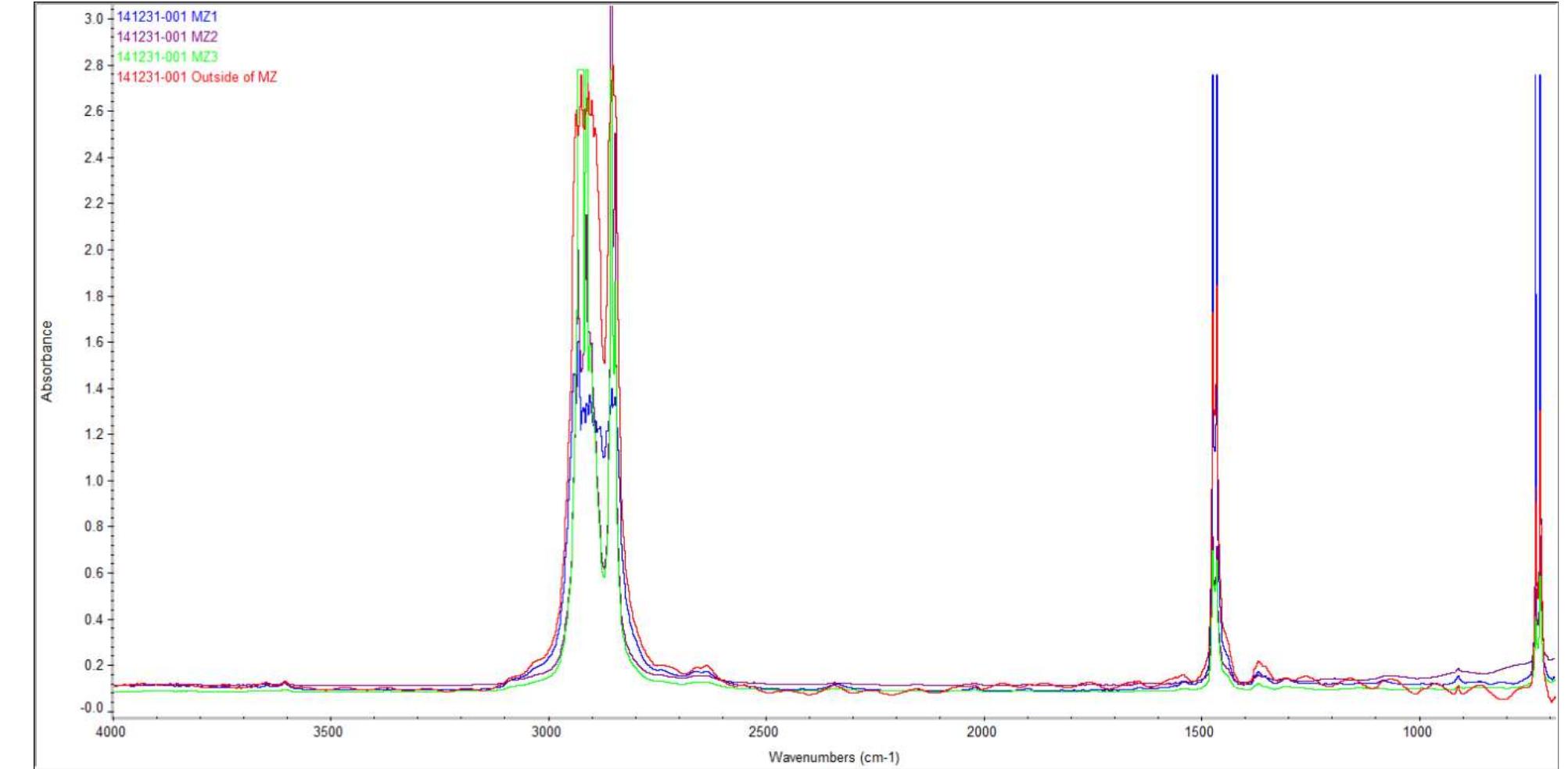This screenshot has width=1568, height=769.
Task: Click the 2000 wavenumber tick label
Action: (x=981, y=732)
